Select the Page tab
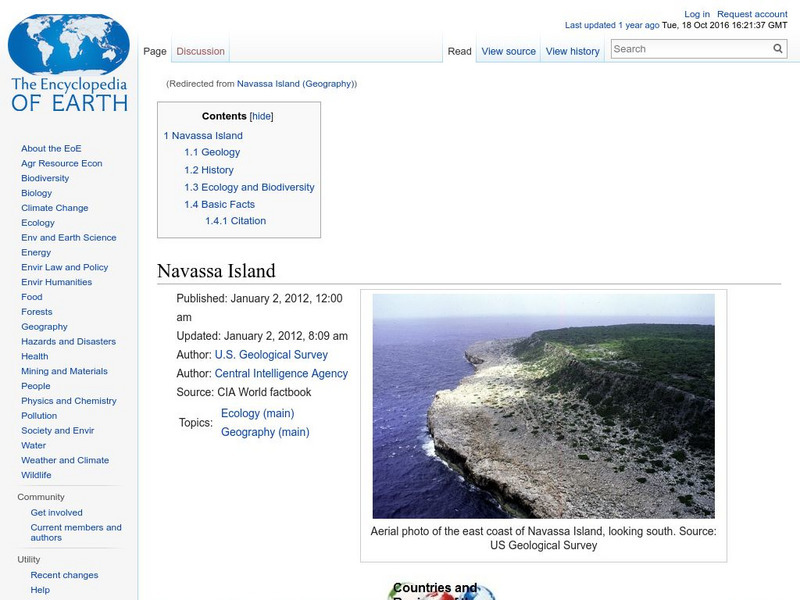800x600 pixels. pyautogui.click(x=155, y=48)
